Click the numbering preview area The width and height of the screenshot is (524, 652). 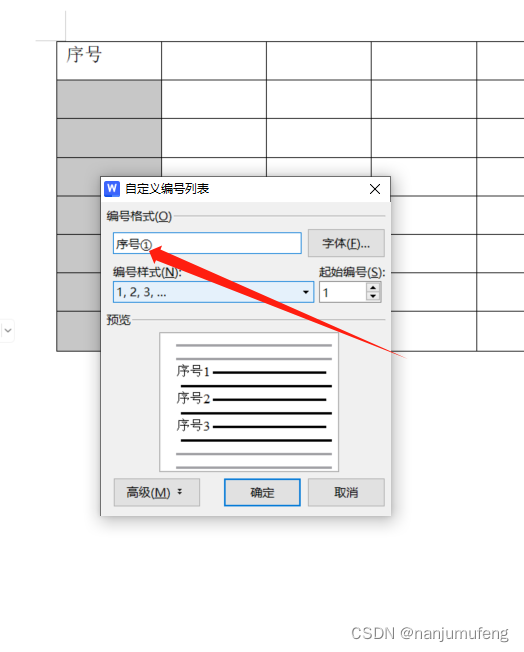tap(249, 402)
